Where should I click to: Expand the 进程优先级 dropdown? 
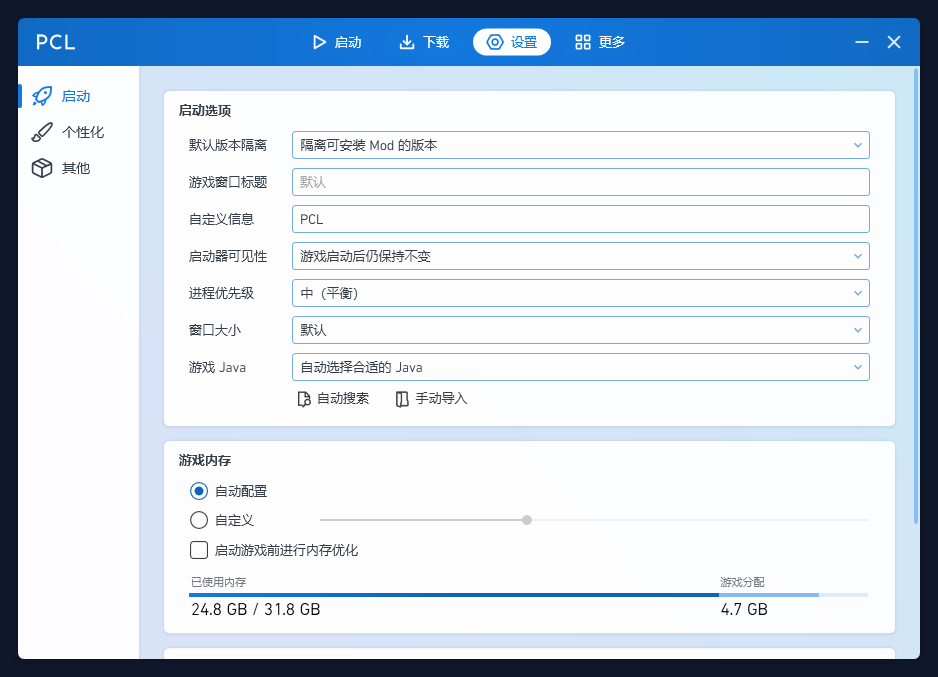coord(580,293)
